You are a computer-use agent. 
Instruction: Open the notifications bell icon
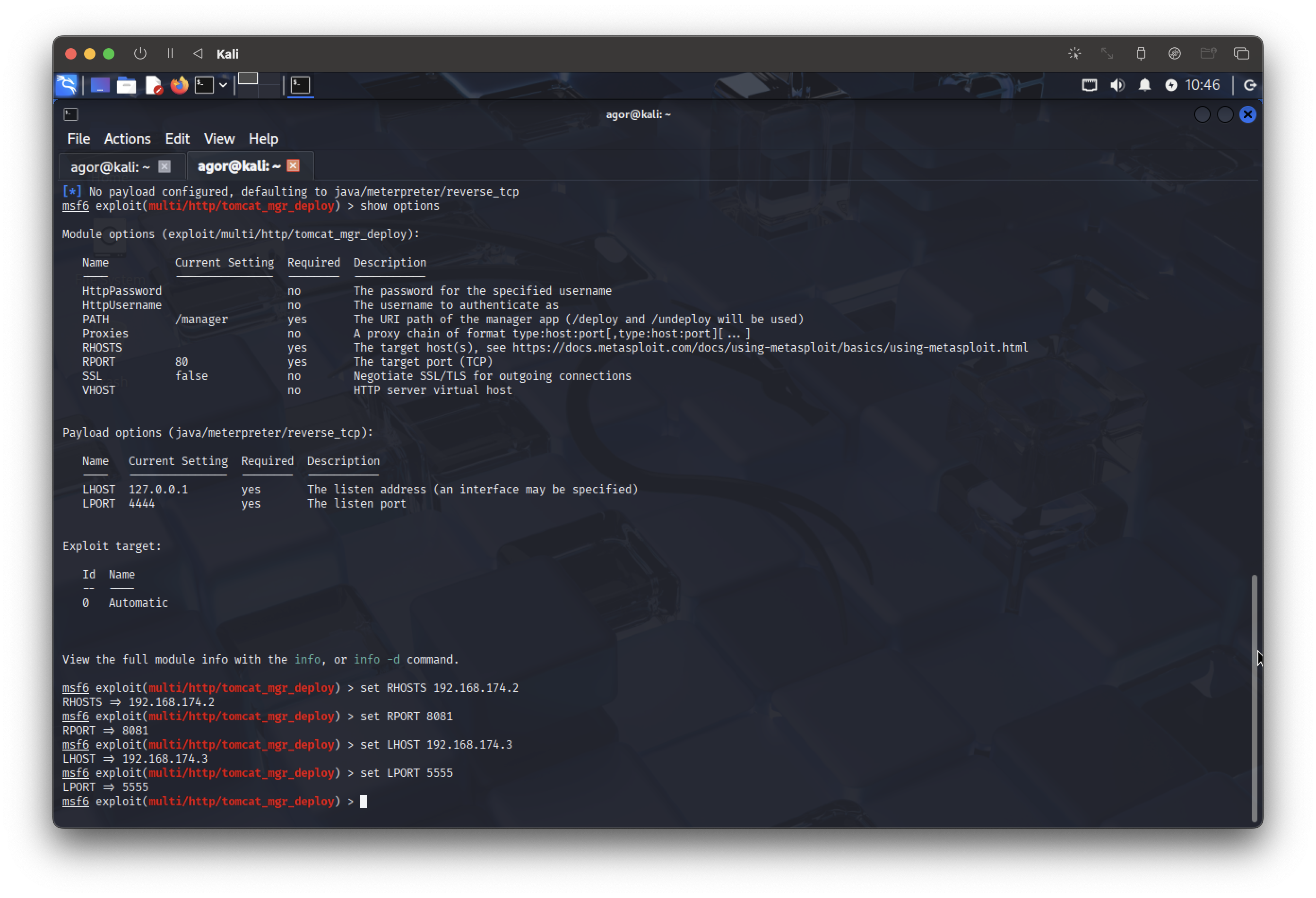[1144, 85]
